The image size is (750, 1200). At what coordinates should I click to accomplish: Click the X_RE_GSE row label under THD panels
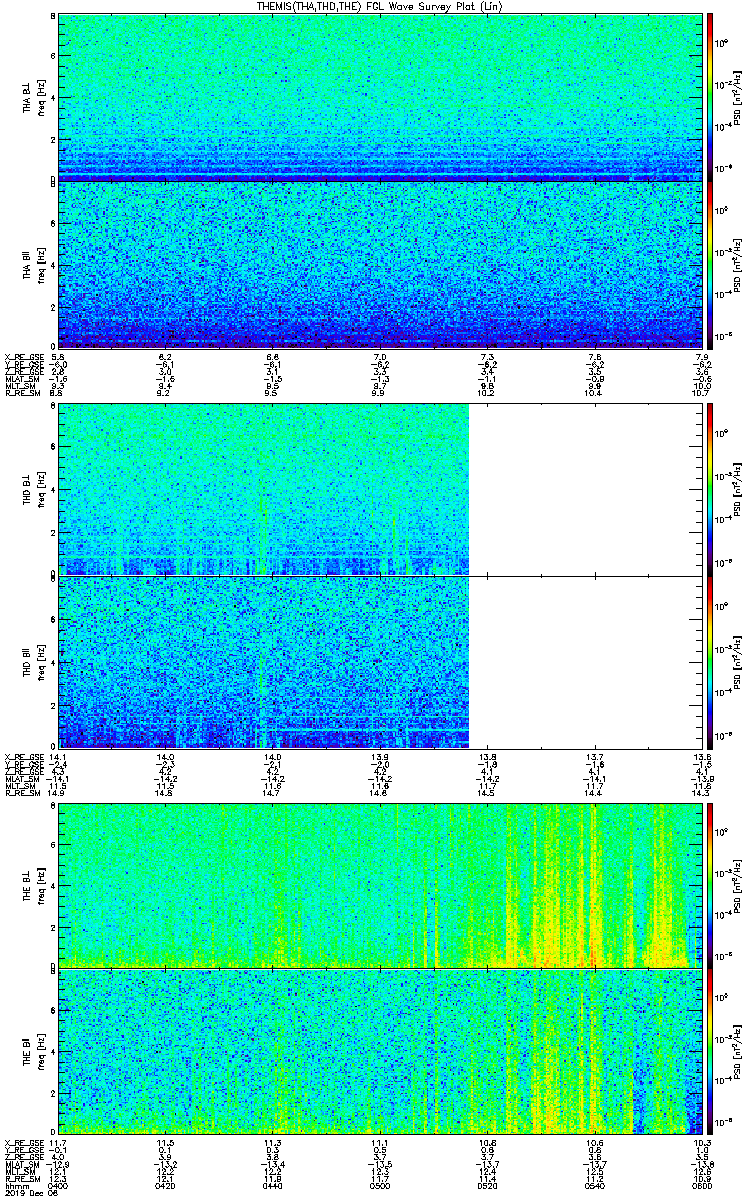click(24, 756)
